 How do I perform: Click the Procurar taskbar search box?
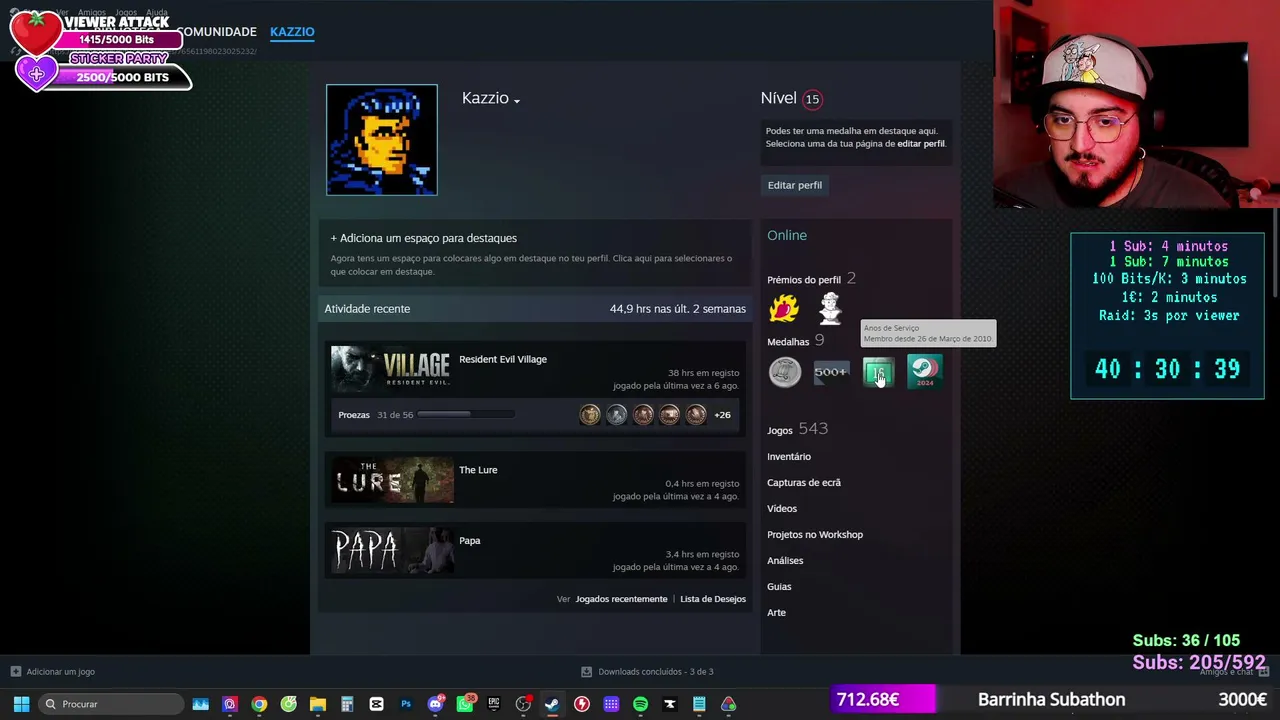pos(110,704)
